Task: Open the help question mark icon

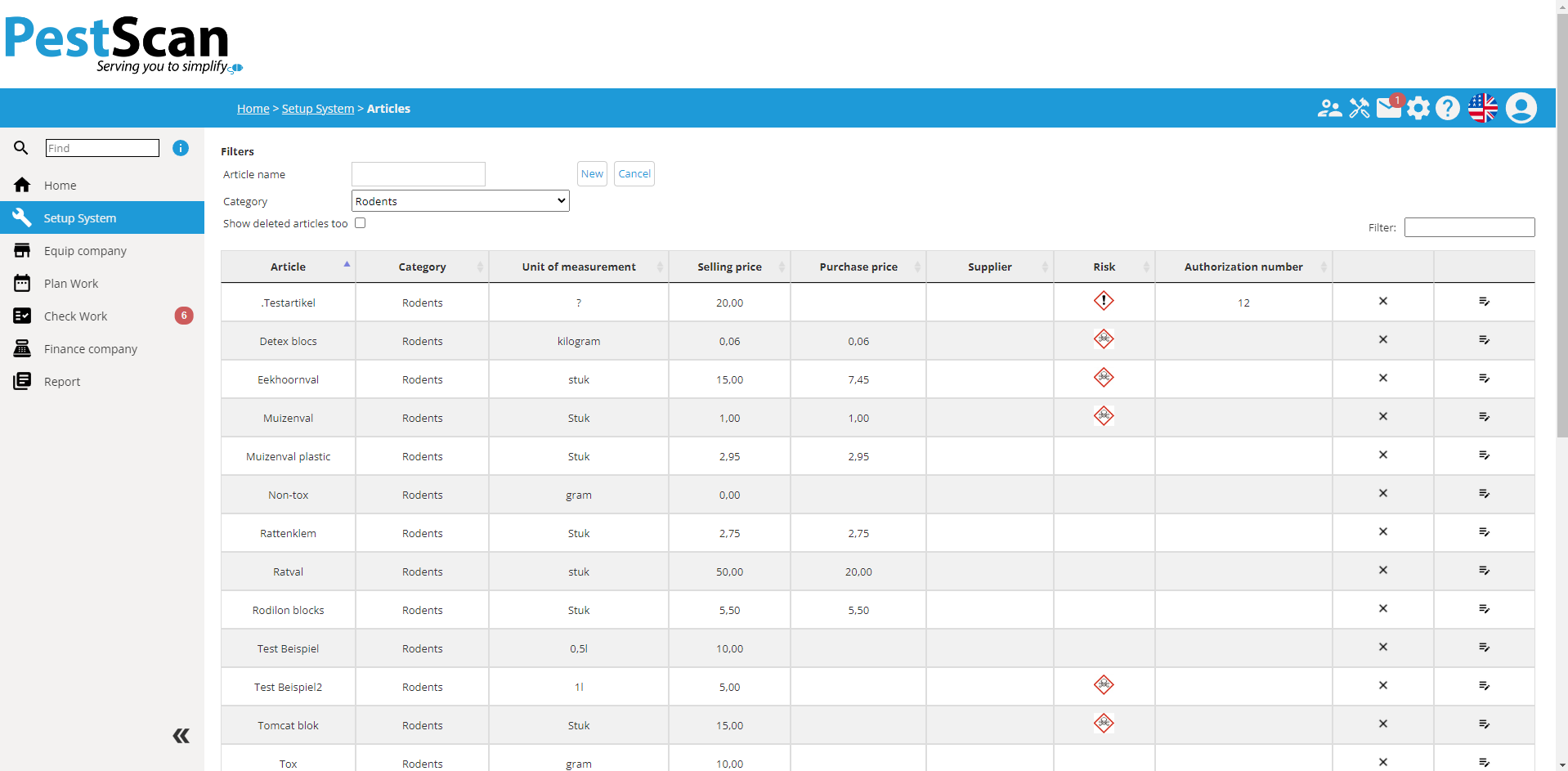Action: (1448, 108)
